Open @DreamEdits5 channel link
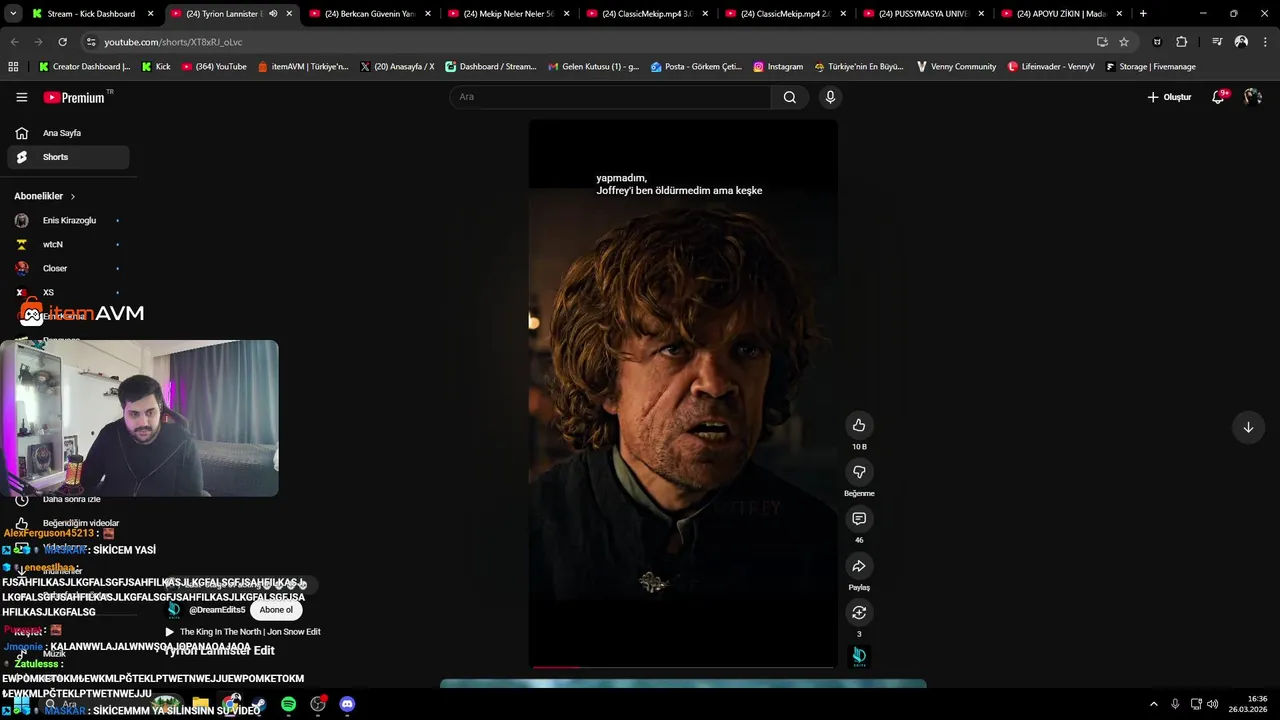The height and width of the screenshot is (720, 1280). 217,610
